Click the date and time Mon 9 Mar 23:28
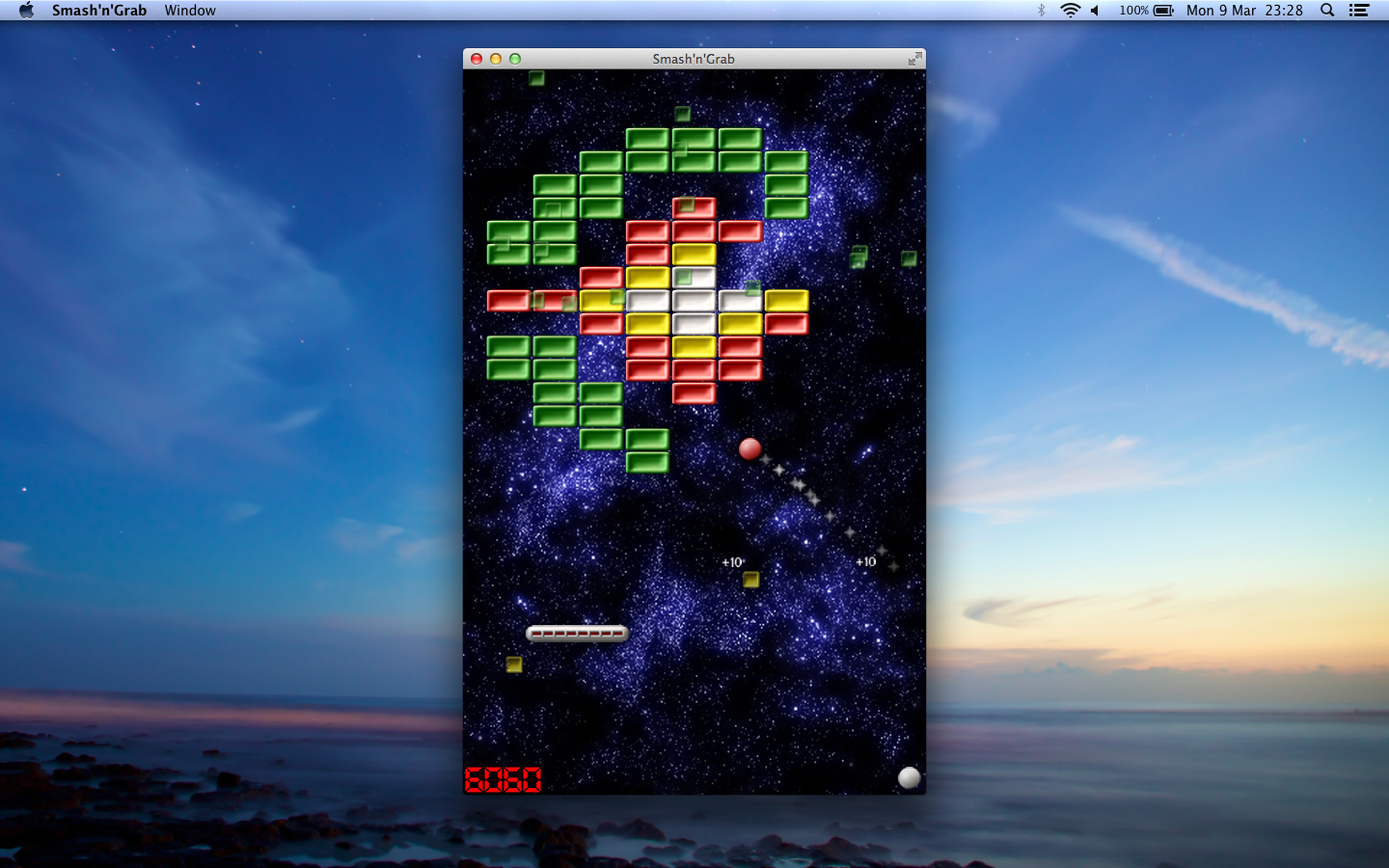This screenshot has height=868, width=1389. click(1244, 11)
